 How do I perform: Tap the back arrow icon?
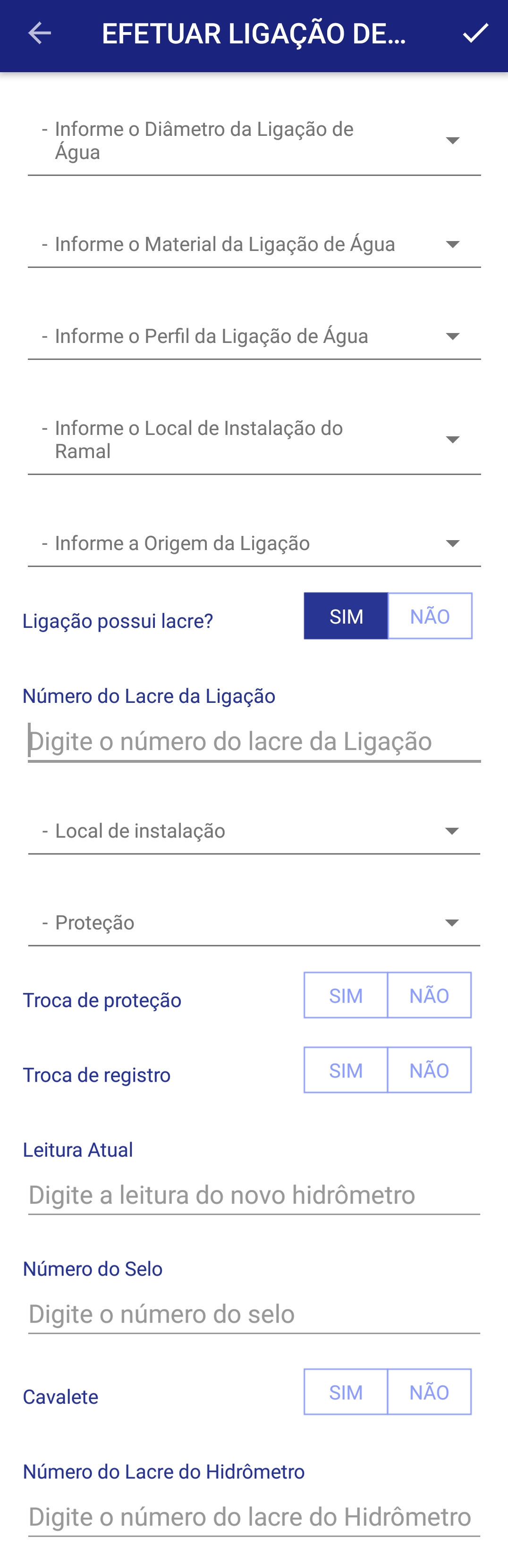click(40, 33)
